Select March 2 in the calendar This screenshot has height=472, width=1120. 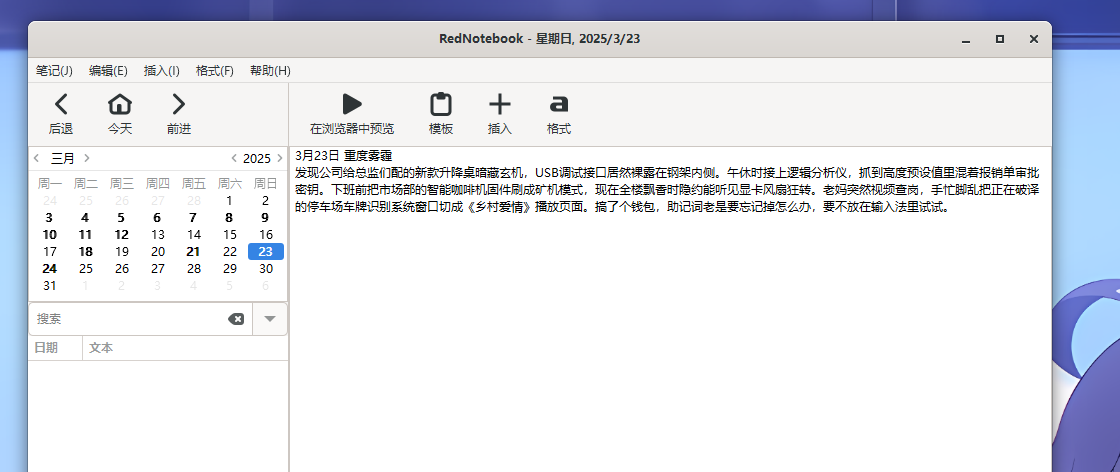[x=266, y=201]
